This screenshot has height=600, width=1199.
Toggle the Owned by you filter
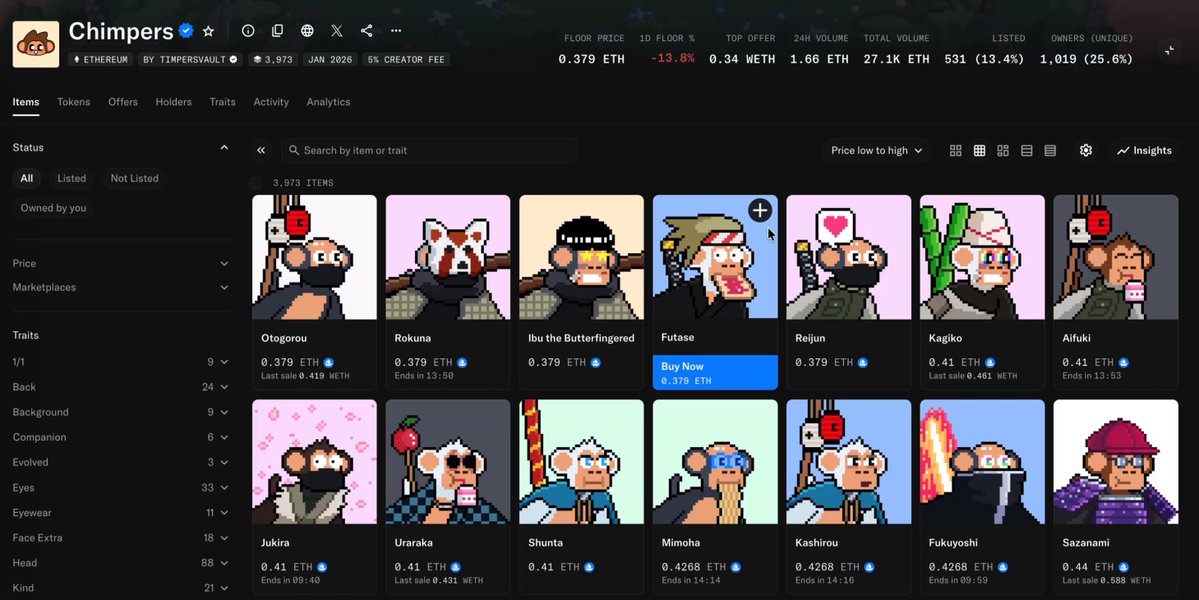[54, 208]
